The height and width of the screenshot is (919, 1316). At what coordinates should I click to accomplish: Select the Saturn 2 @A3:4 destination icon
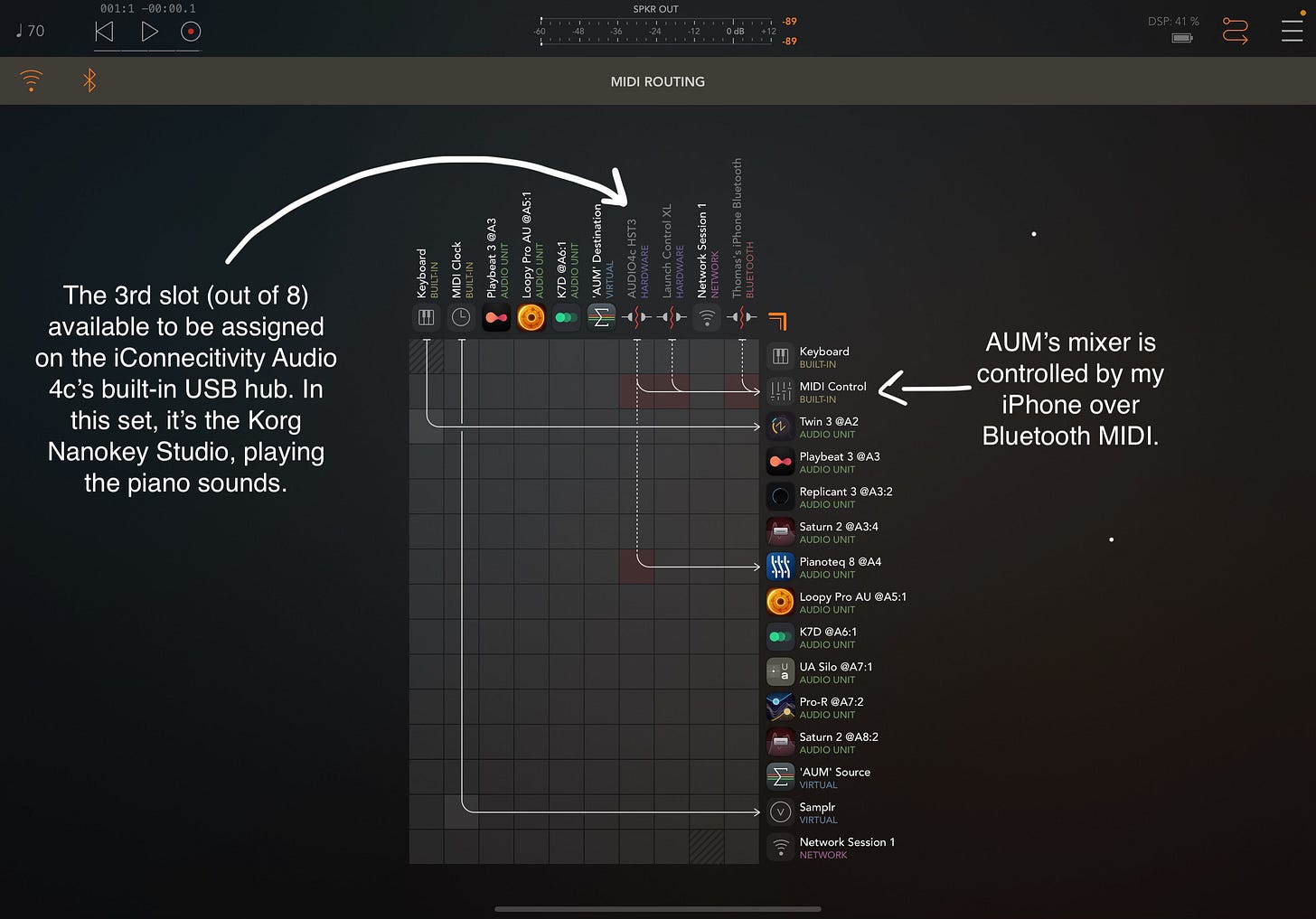click(780, 531)
